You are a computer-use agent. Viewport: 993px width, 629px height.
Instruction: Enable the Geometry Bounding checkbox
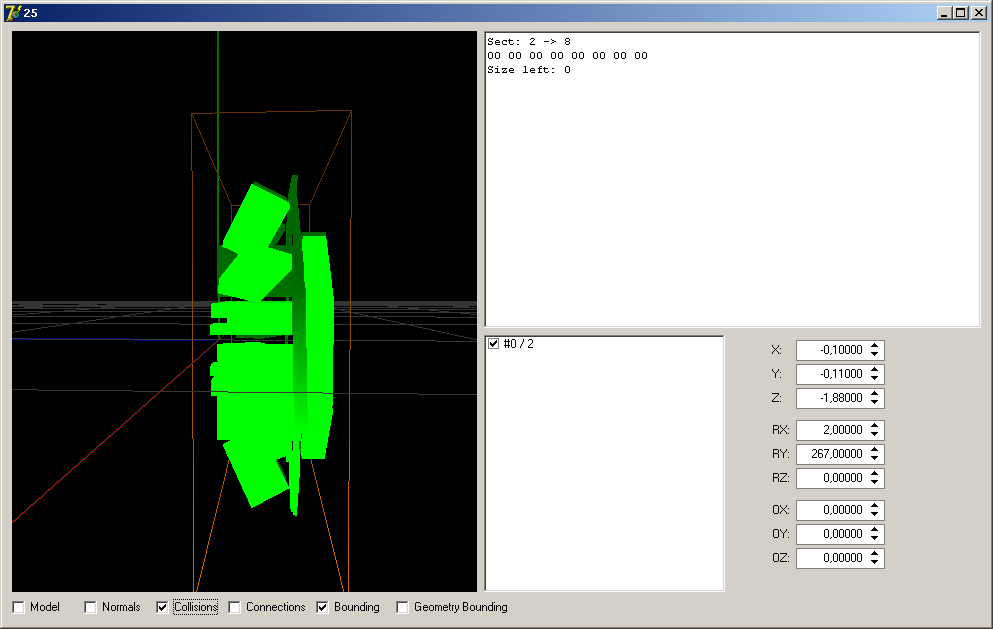403,607
